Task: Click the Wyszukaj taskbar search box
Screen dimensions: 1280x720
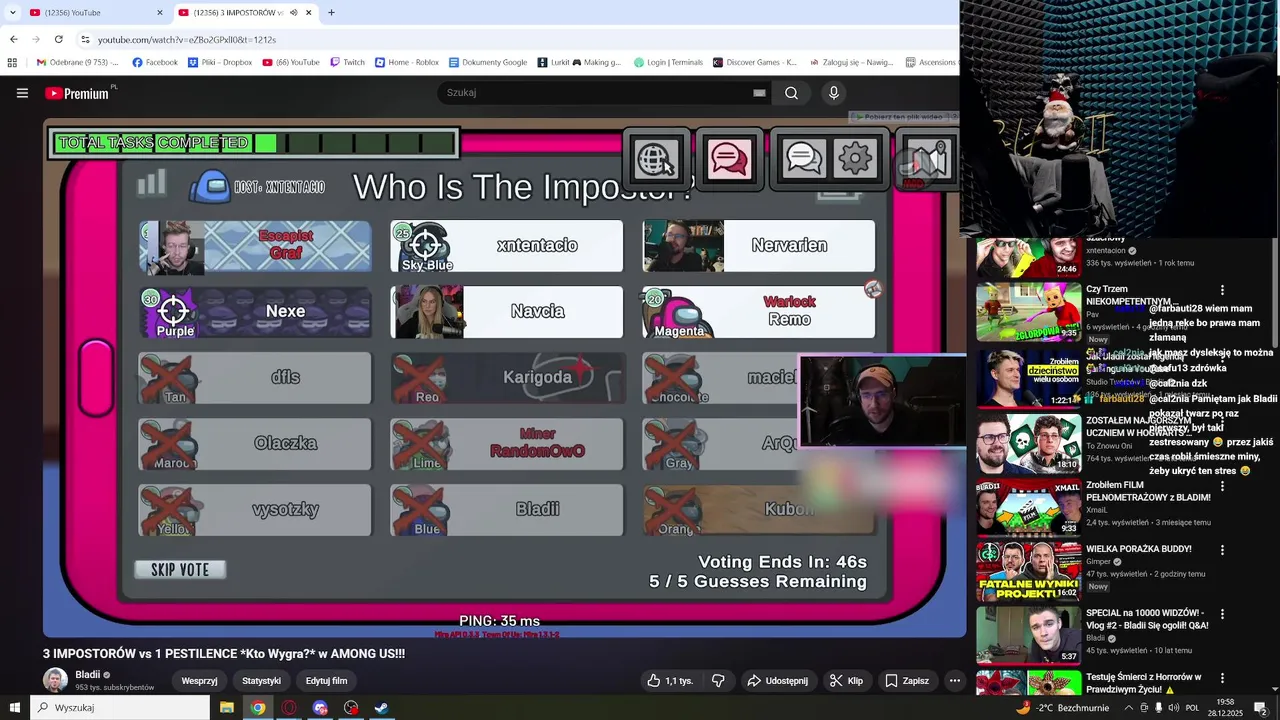Action: click(x=120, y=707)
